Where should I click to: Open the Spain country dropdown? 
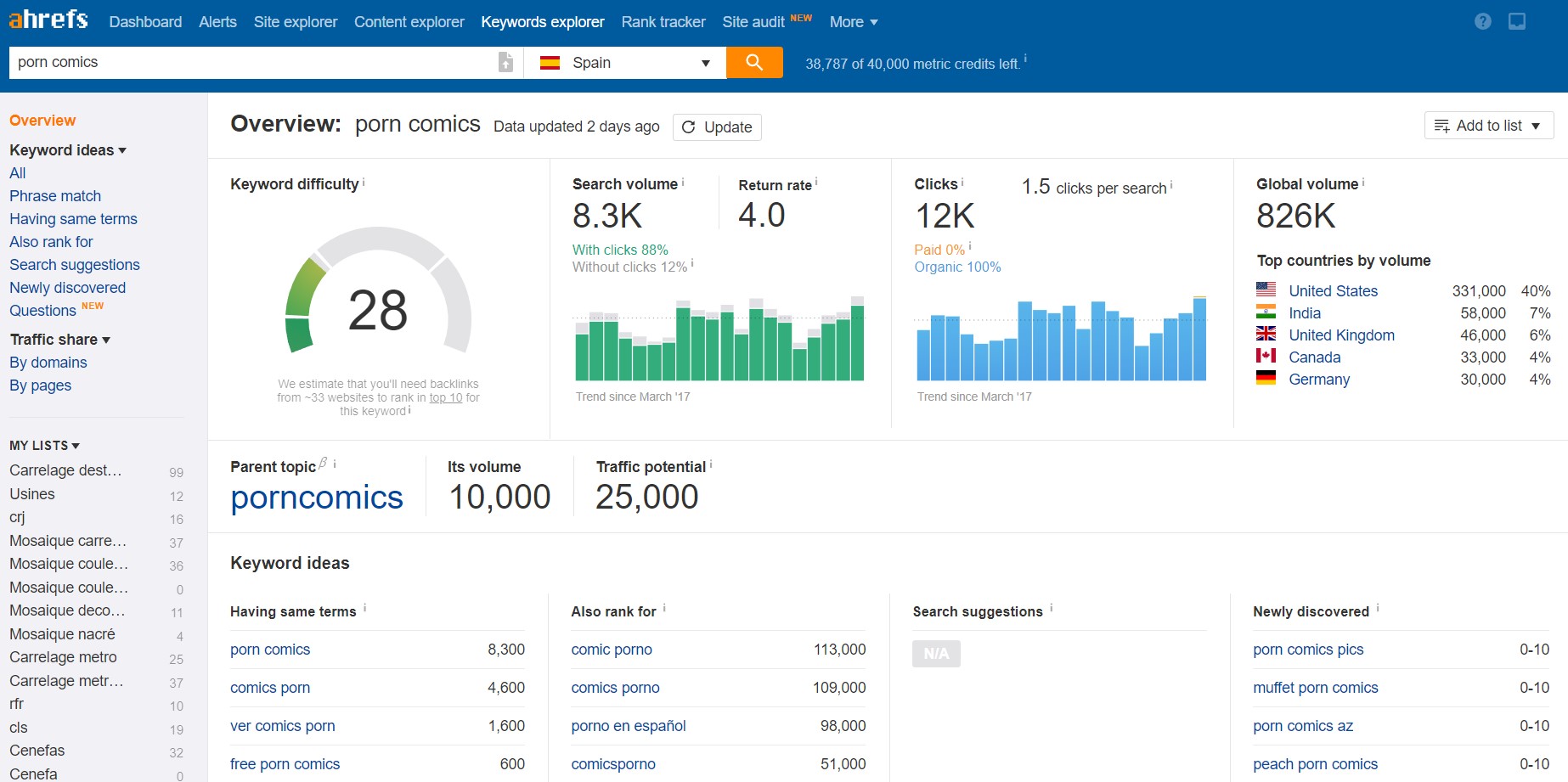pyautogui.click(x=625, y=63)
